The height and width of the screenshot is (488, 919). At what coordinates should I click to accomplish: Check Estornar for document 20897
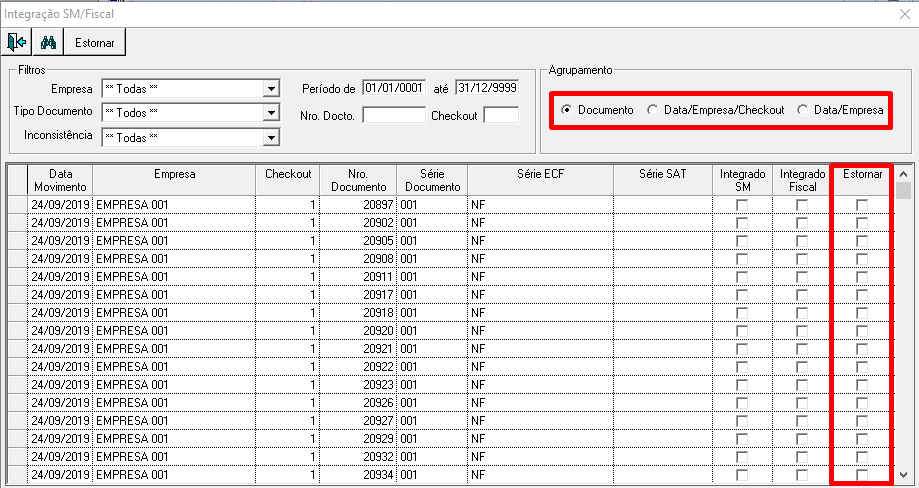click(862, 205)
